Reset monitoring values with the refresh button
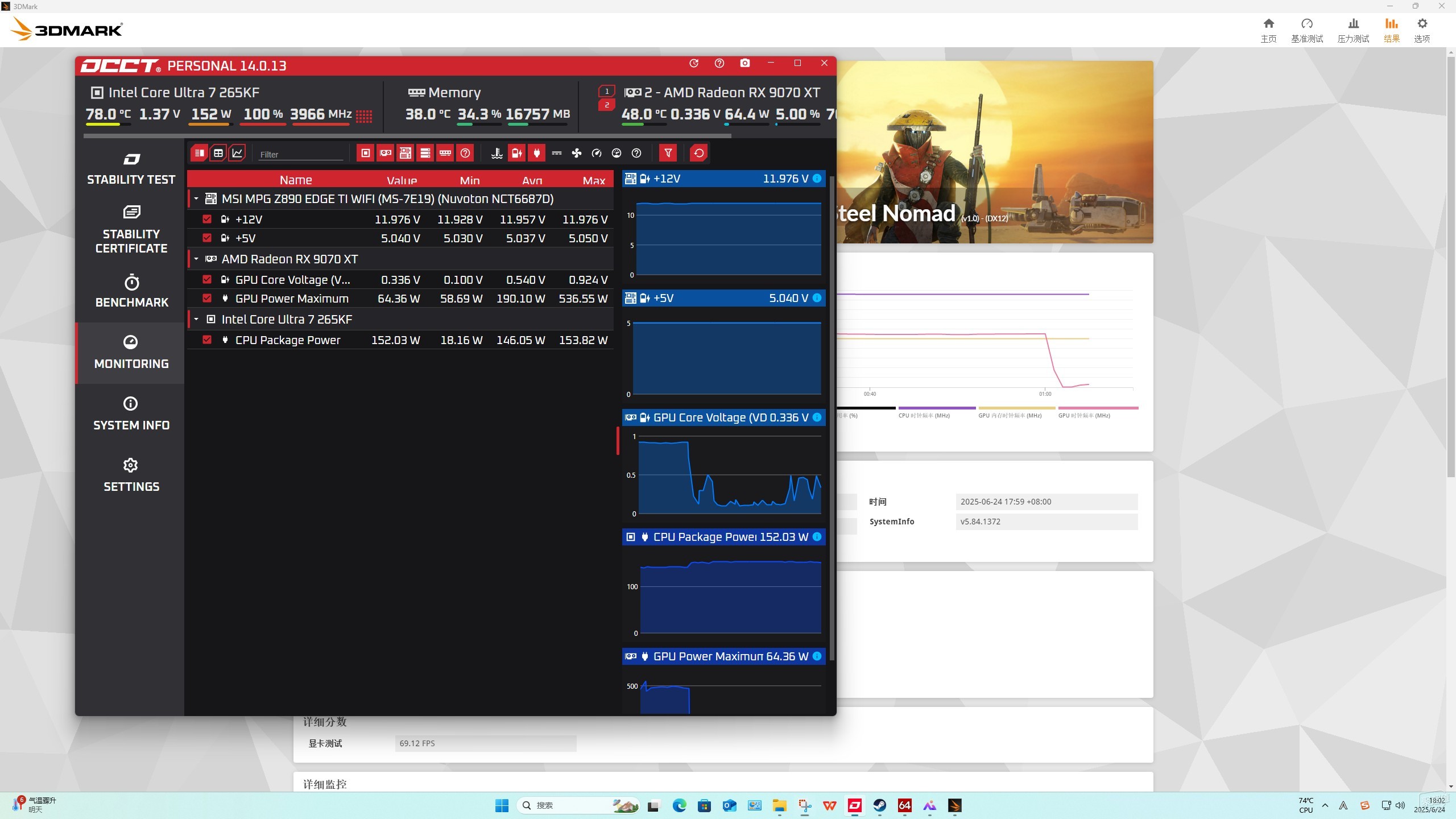Image resolution: width=1456 pixels, height=819 pixels. (699, 153)
